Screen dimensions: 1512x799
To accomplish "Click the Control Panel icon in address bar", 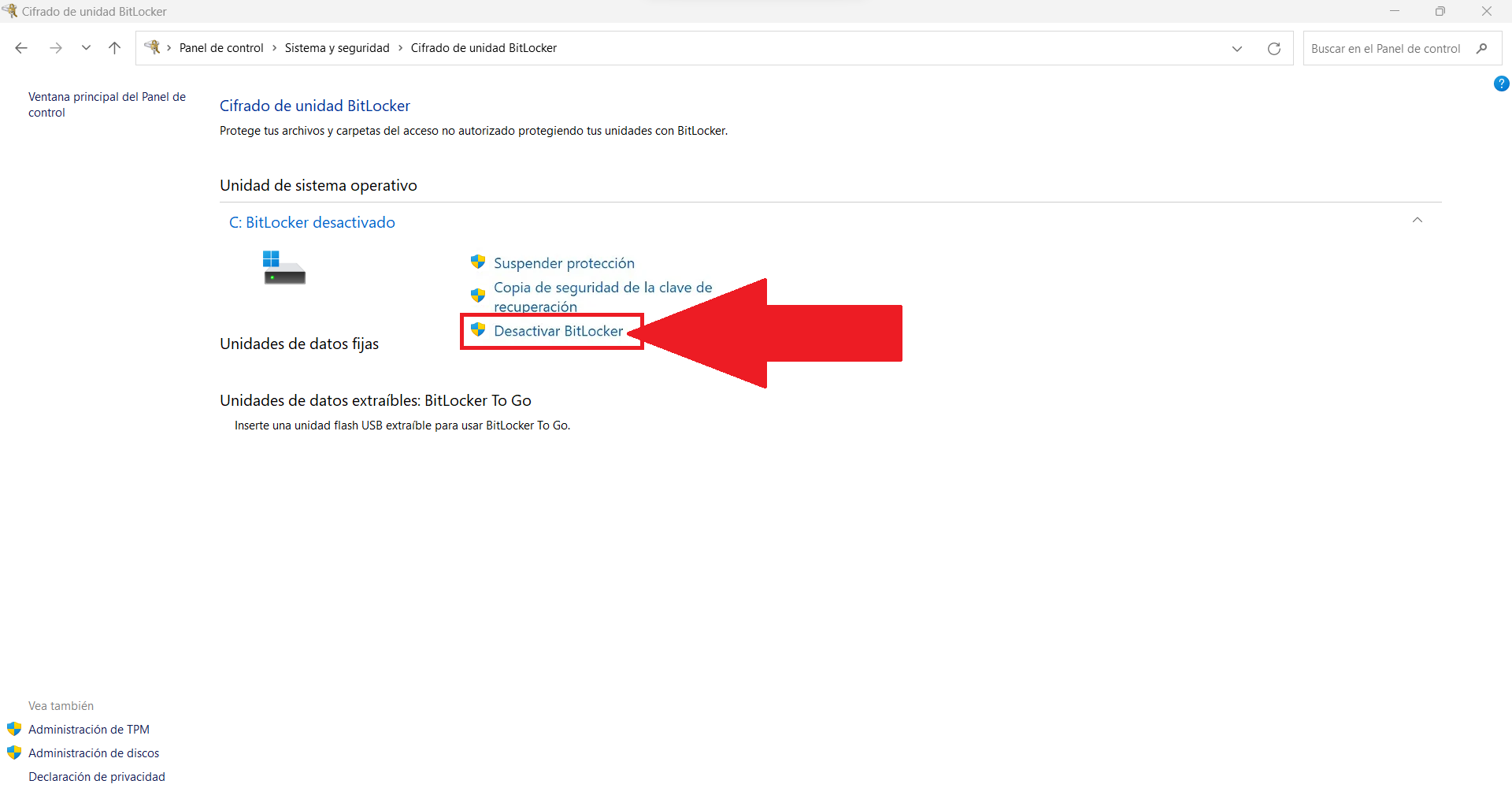I will [x=153, y=47].
